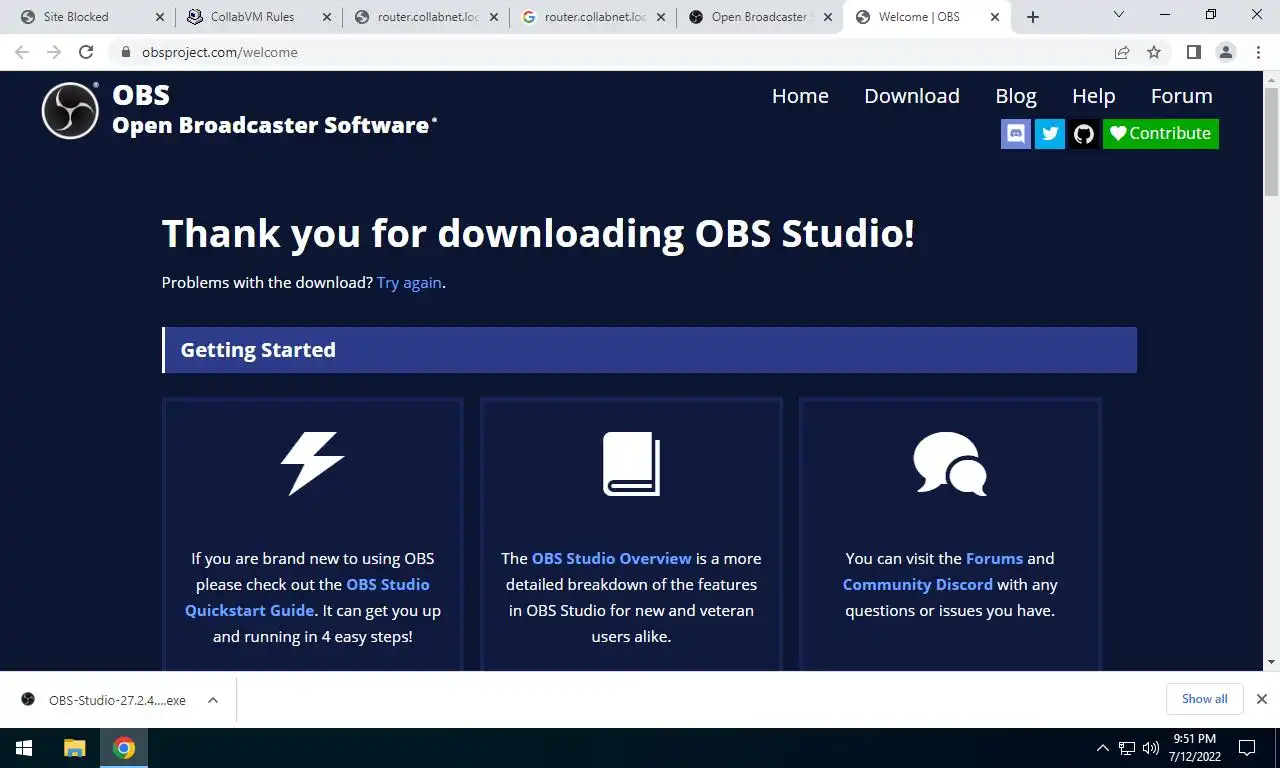Switch to the Open Broadcaster tab

click(x=759, y=17)
